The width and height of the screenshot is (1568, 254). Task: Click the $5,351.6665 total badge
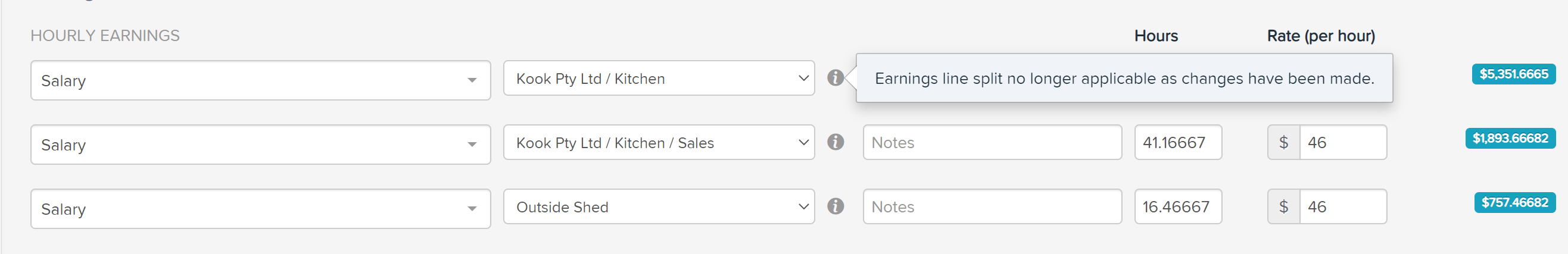click(x=1513, y=74)
